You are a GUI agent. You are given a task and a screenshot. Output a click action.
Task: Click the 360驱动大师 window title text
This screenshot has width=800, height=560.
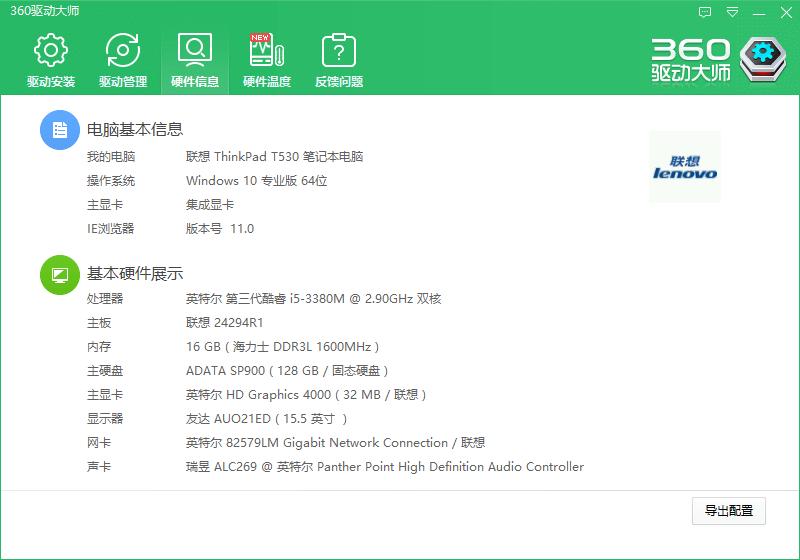point(45,11)
